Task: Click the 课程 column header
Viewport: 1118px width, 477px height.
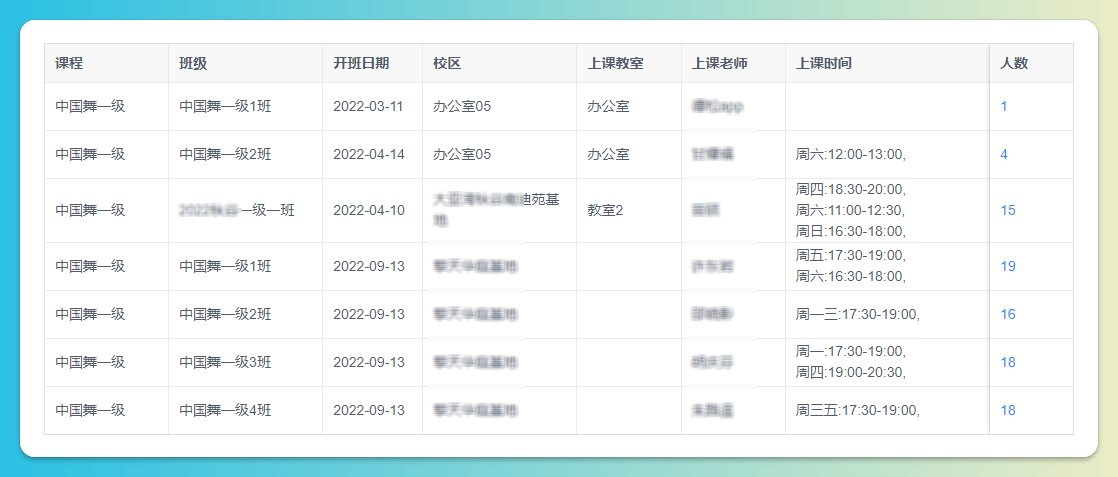Action: (x=69, y=63)
